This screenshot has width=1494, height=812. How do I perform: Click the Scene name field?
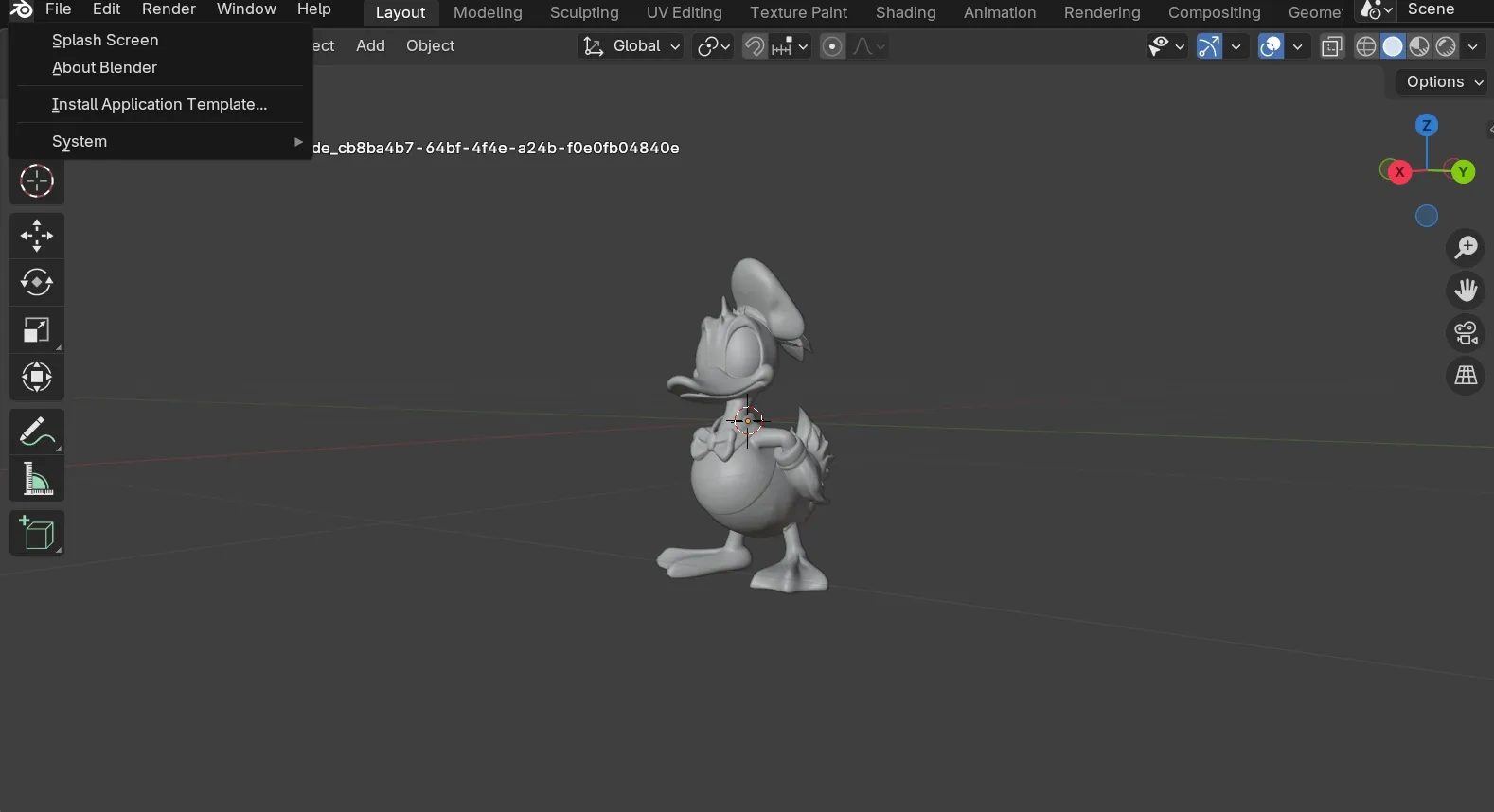click(1445, 9)
